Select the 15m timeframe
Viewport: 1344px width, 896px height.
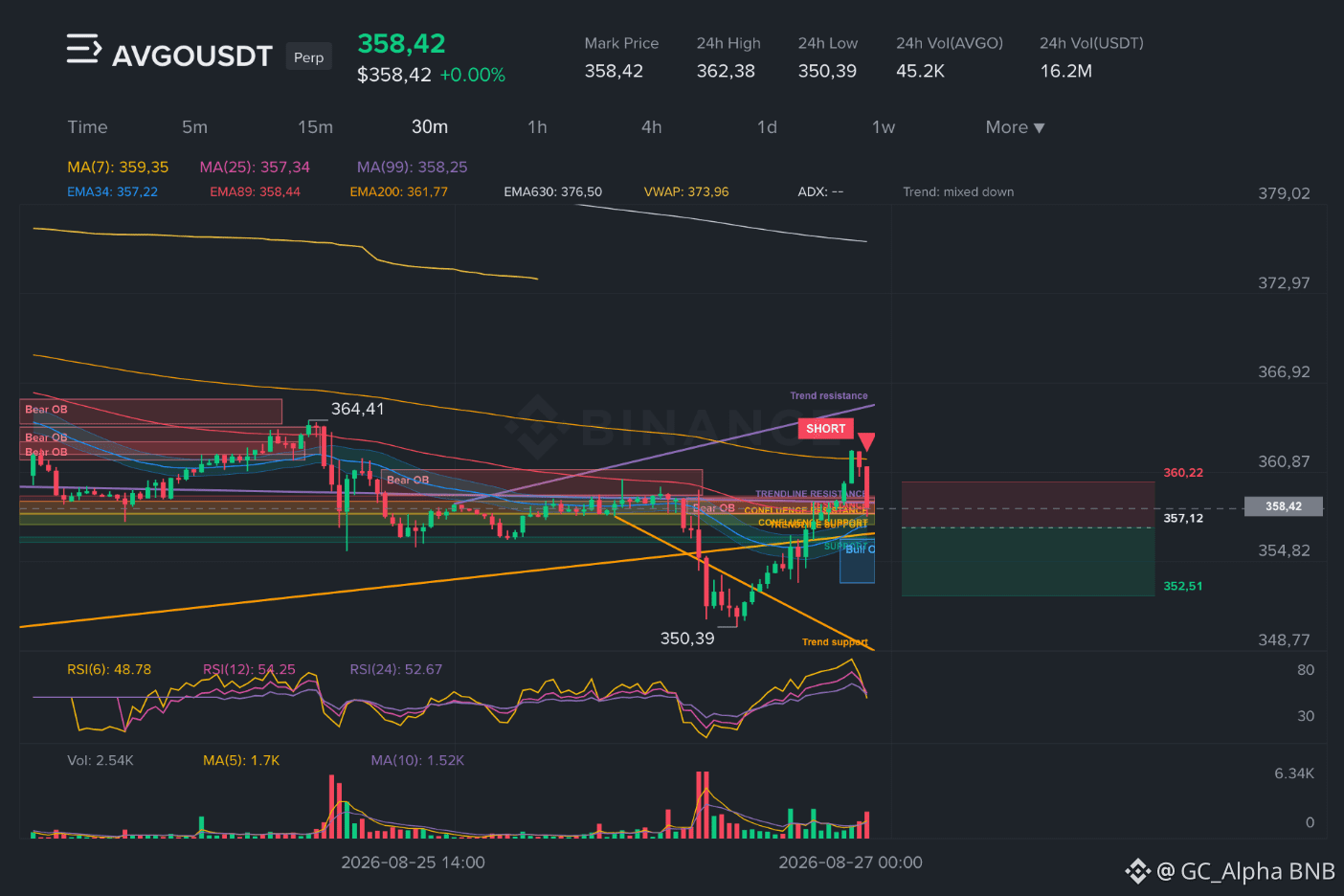[x=315, y=127]
